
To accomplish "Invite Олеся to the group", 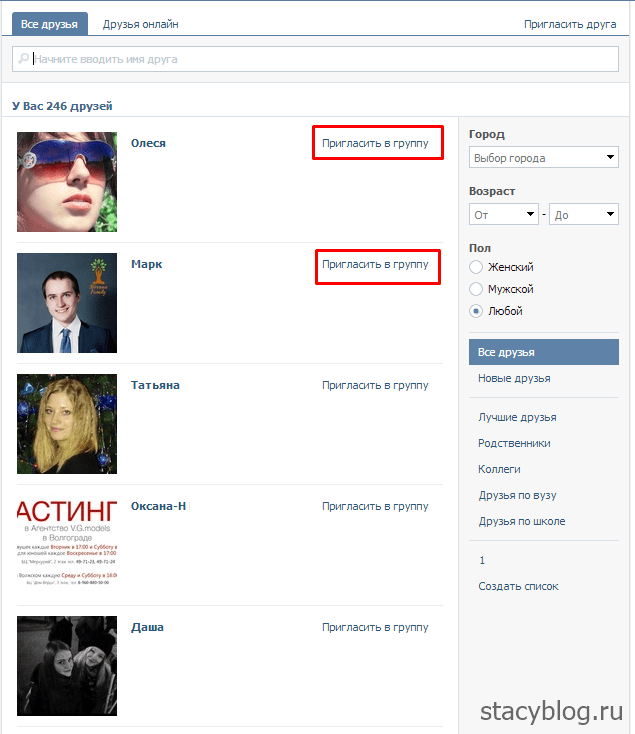I will click(x=375, y=143).
